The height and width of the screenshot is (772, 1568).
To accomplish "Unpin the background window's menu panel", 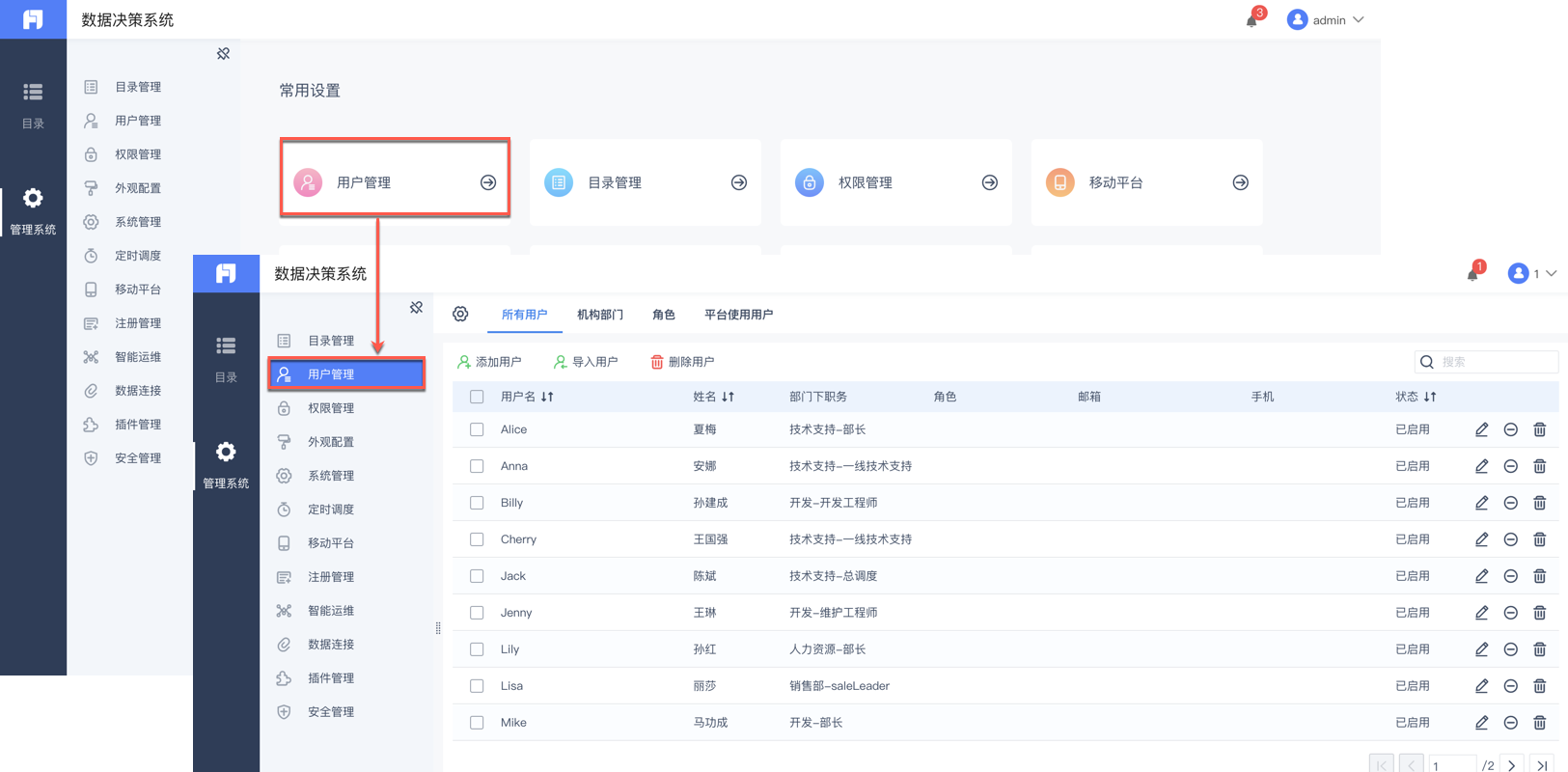I will 223,54.
